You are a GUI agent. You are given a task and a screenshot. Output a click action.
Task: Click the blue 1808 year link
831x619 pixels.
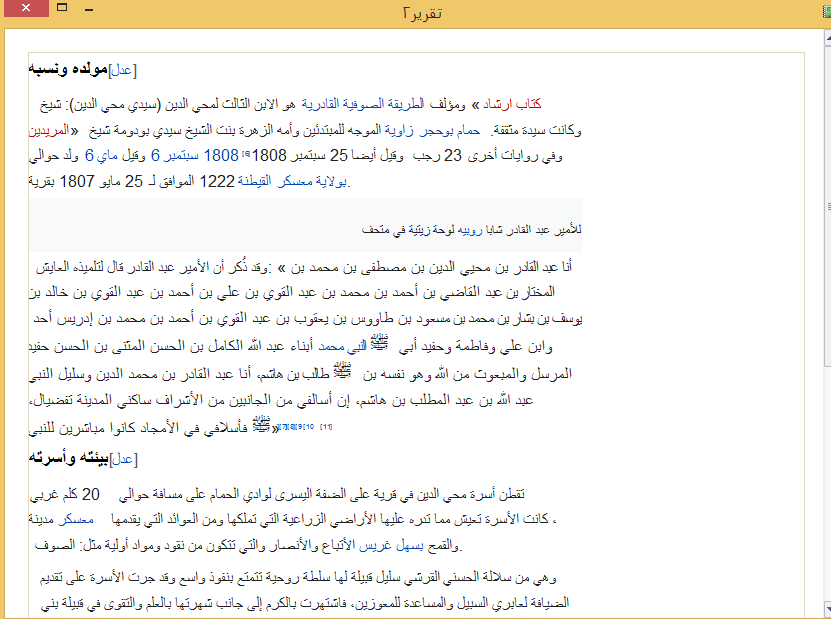click(221, 155)
